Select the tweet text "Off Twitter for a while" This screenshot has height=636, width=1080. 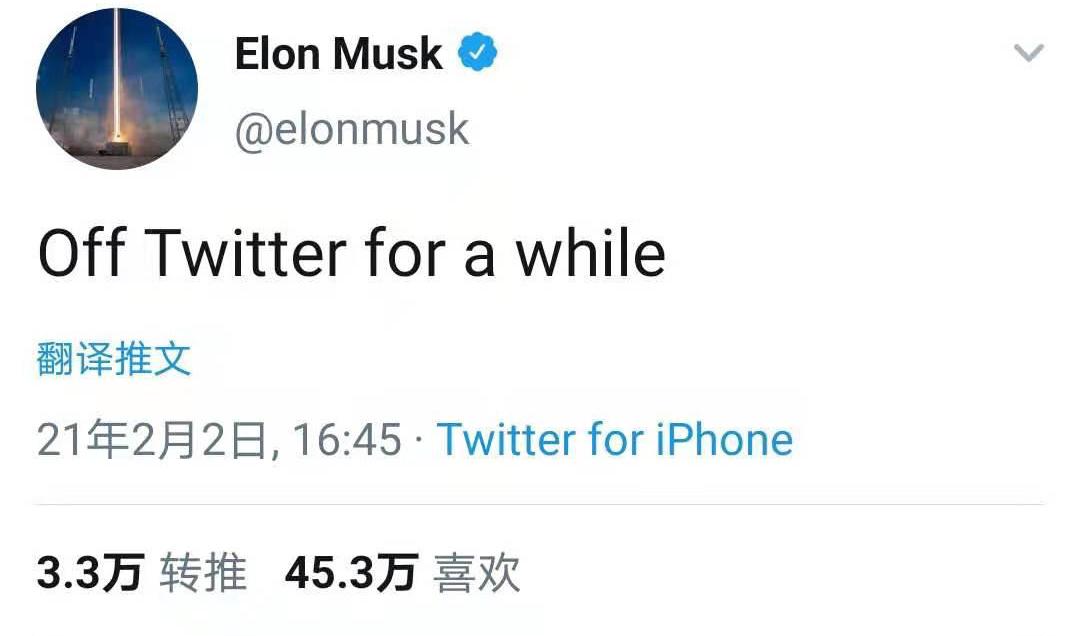click(351, 254)
